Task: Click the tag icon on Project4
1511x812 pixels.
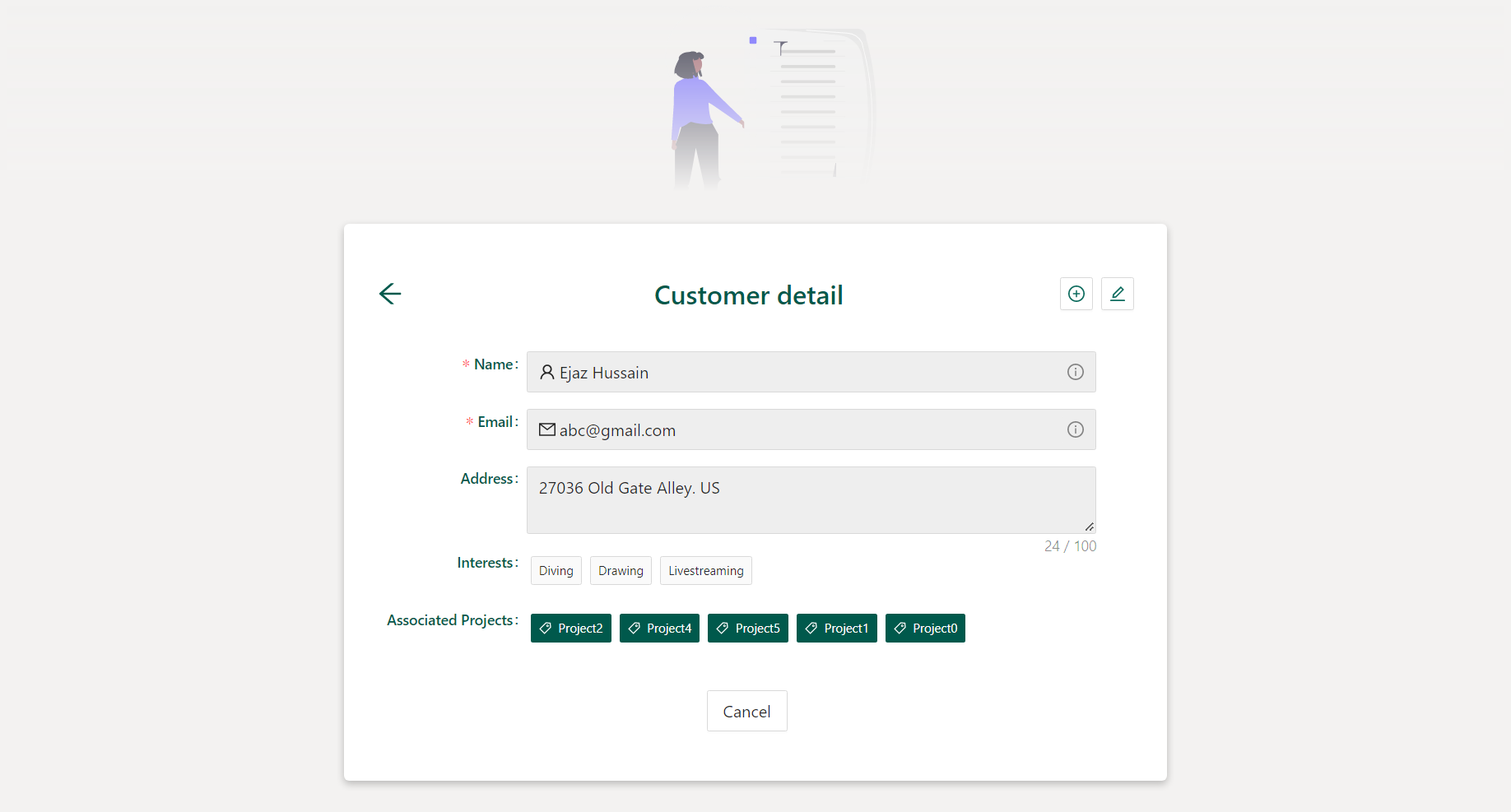Action: [635, 628]
